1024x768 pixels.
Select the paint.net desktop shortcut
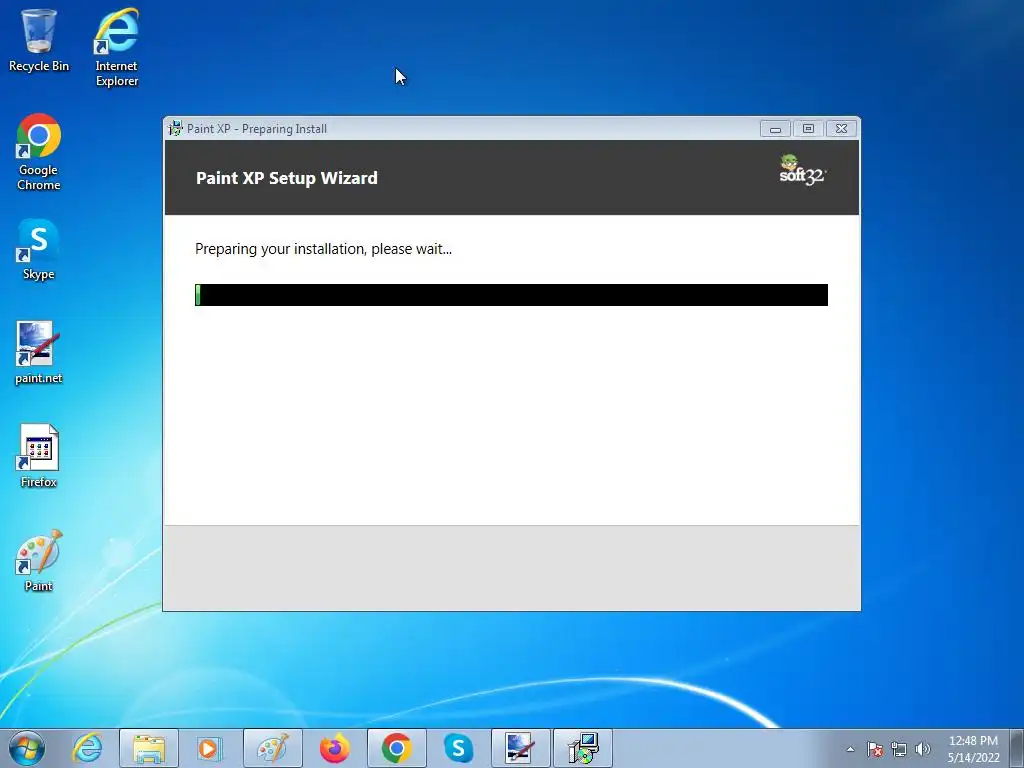39,353
